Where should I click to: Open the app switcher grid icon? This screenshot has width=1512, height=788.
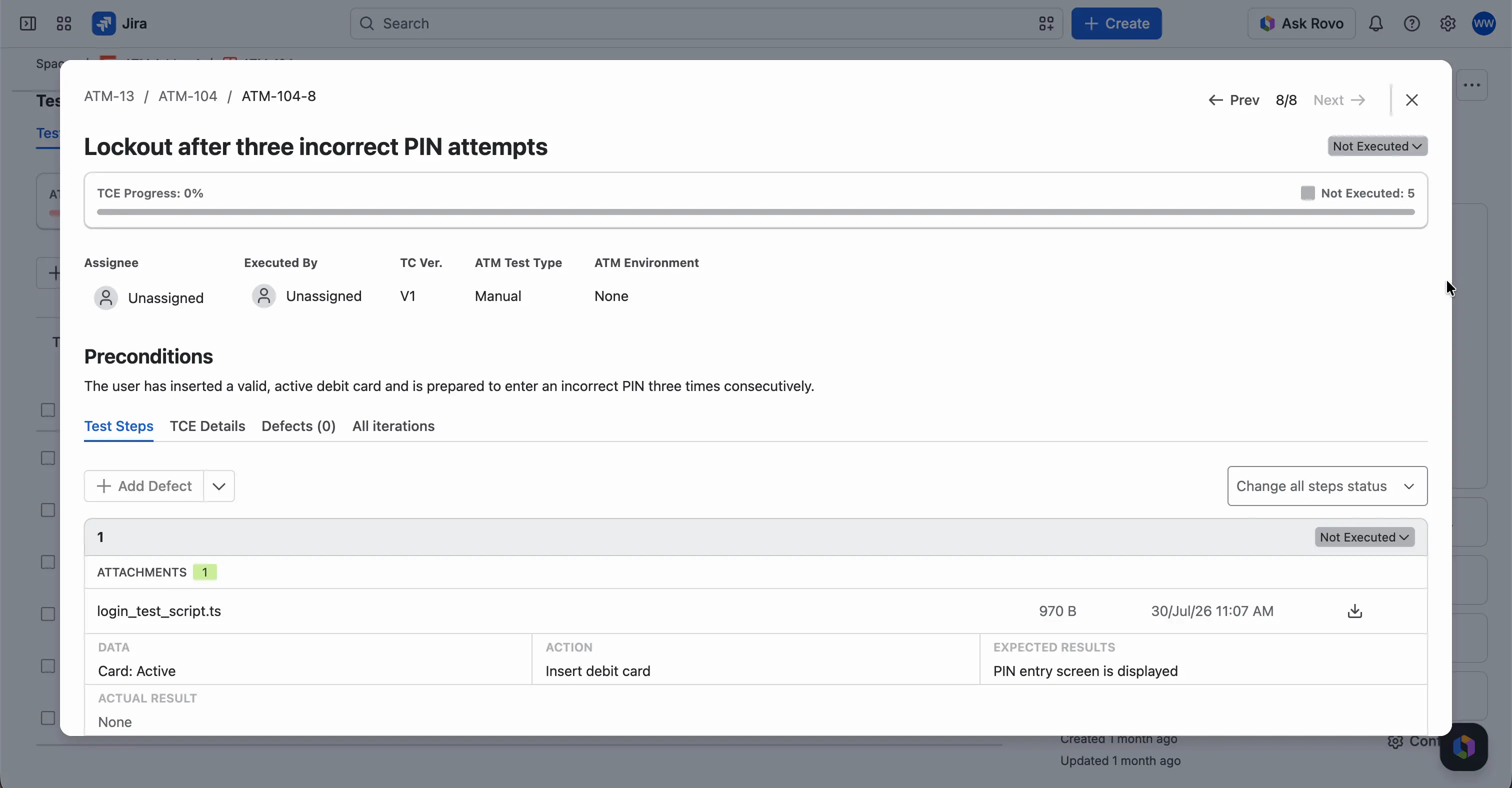[63, 23]
